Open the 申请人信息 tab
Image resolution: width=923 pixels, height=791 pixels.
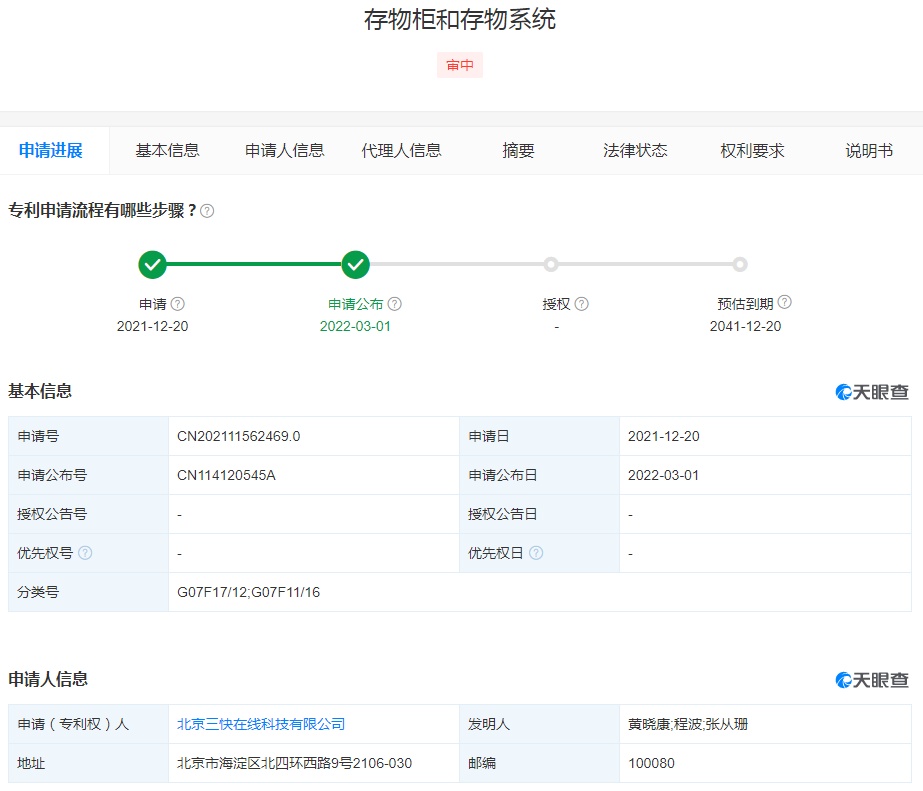click(284, 151)
